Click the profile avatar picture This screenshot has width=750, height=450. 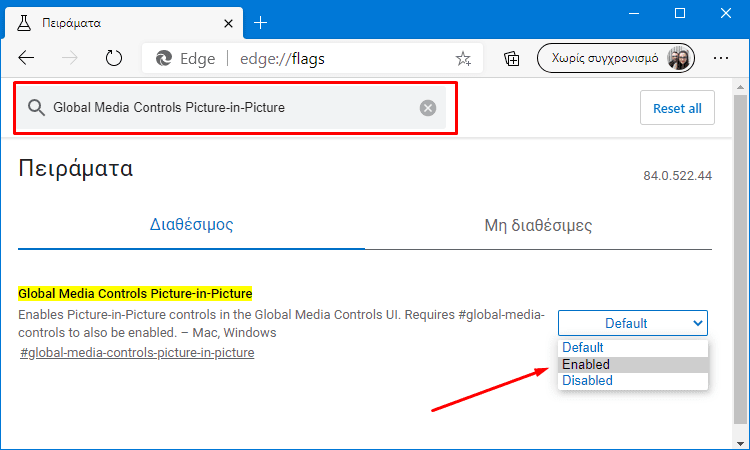[x=678, y=58]
